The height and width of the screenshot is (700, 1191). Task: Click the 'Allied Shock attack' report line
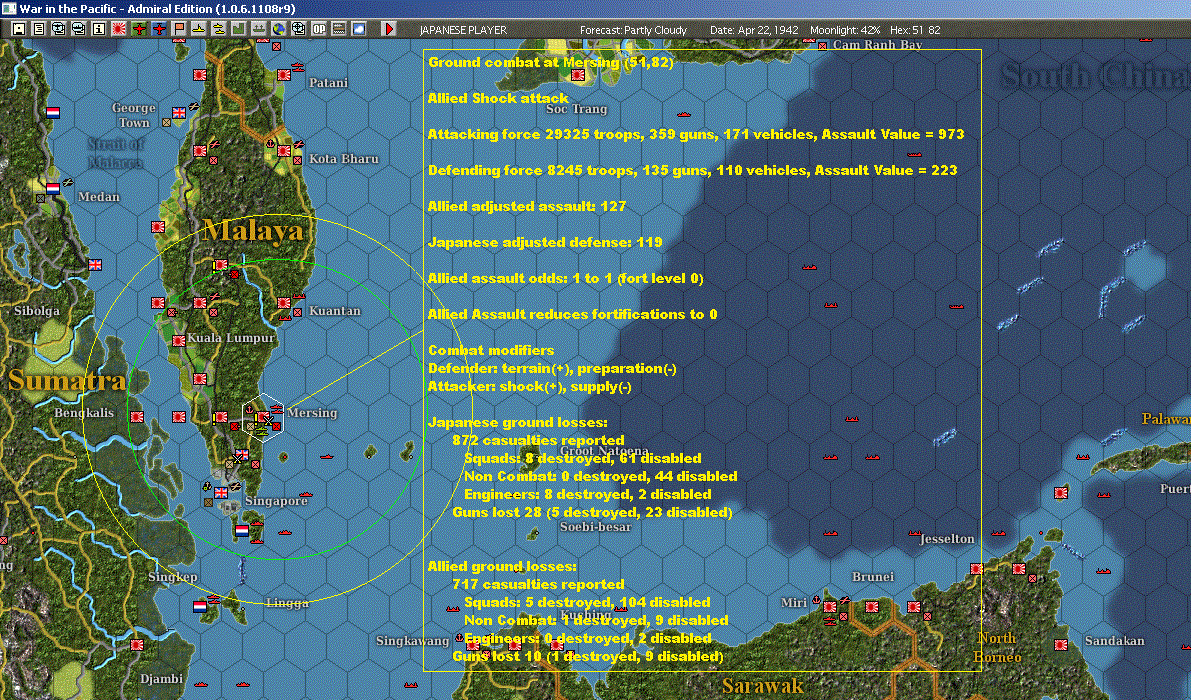click(x=498, y=98)
